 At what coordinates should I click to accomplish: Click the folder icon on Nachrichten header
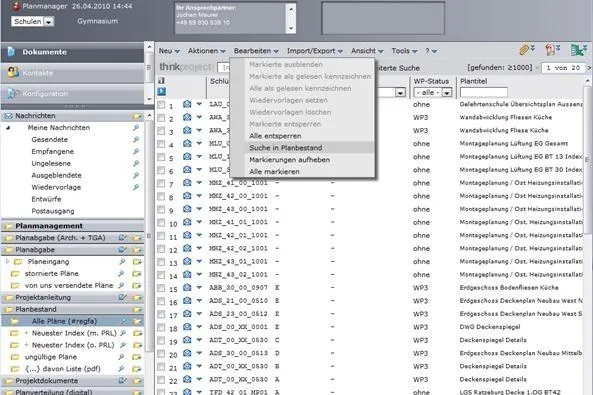[137, 116]
